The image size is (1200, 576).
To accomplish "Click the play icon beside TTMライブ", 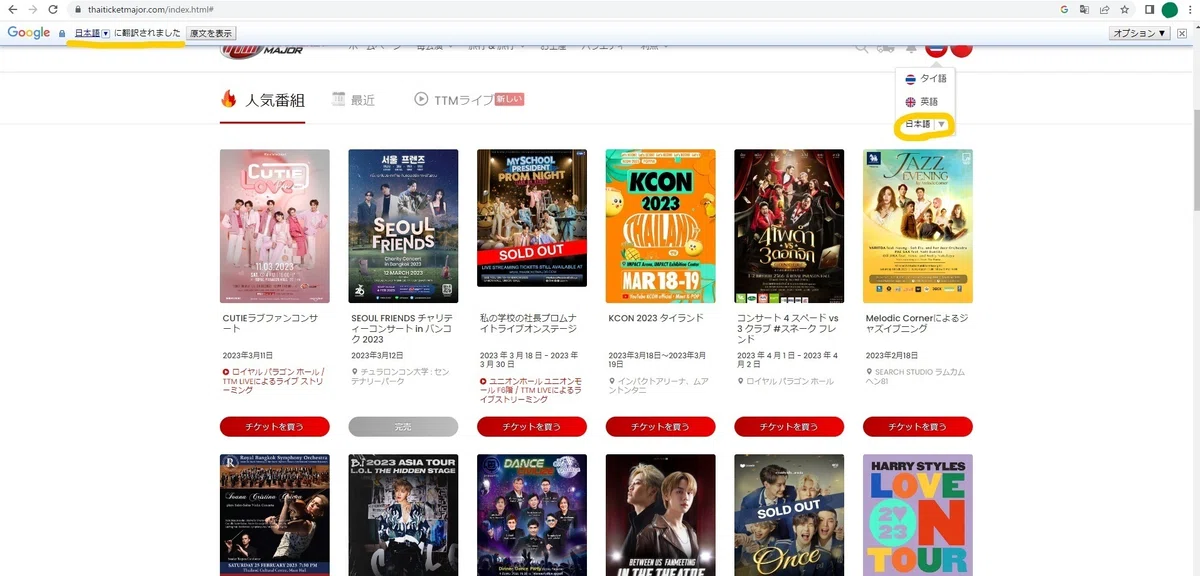I will pyautogui.click(x=422, y=99).
